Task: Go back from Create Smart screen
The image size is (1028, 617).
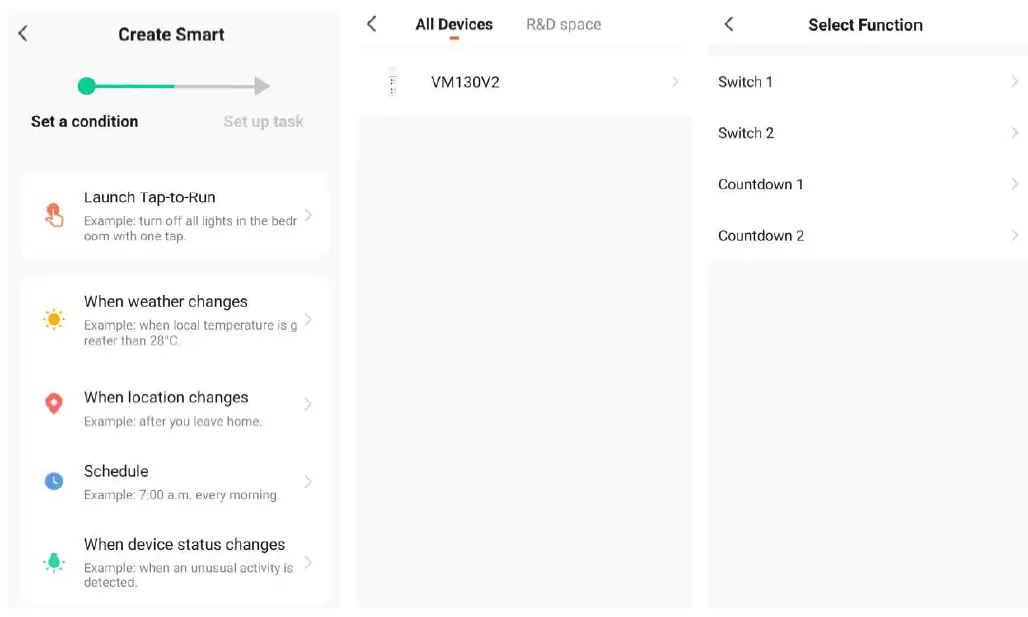Action: [x=23, y=33]
